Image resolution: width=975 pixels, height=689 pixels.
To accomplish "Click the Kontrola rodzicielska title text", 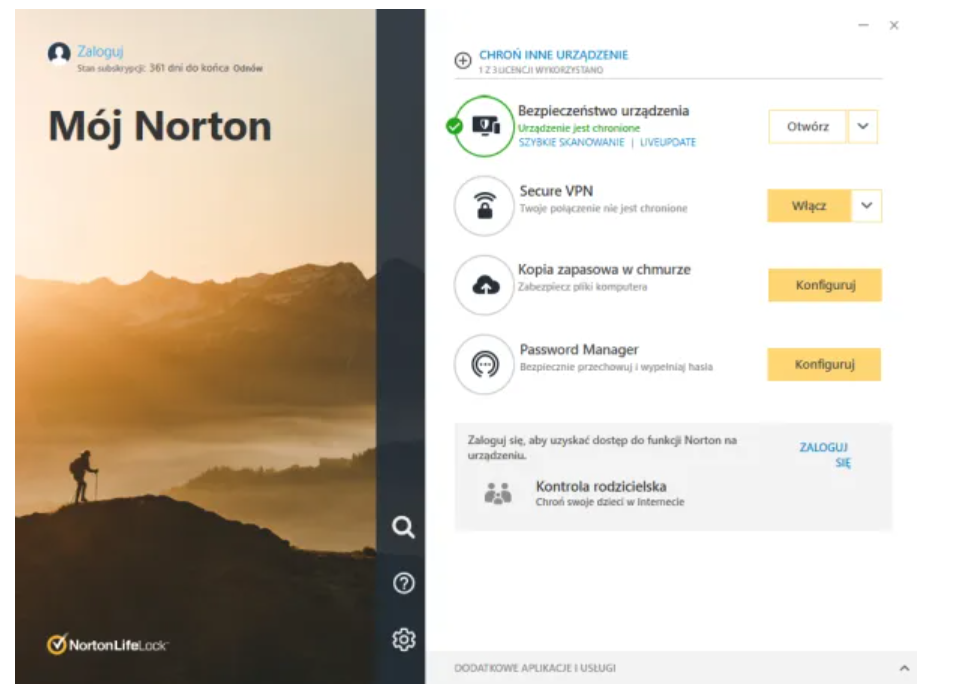I will coord(601,486).
